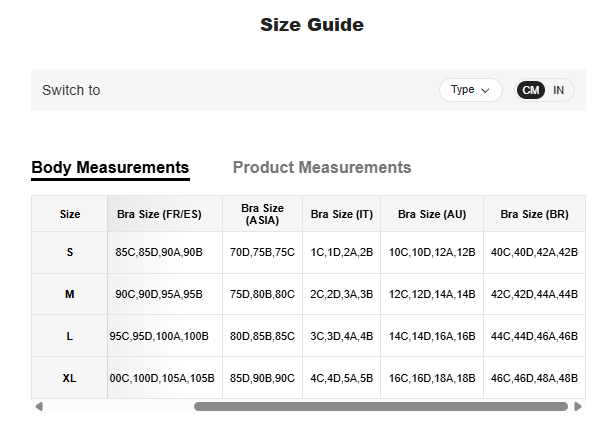Select the XL size row label
The image size is (607, 421).
point(70,378)
